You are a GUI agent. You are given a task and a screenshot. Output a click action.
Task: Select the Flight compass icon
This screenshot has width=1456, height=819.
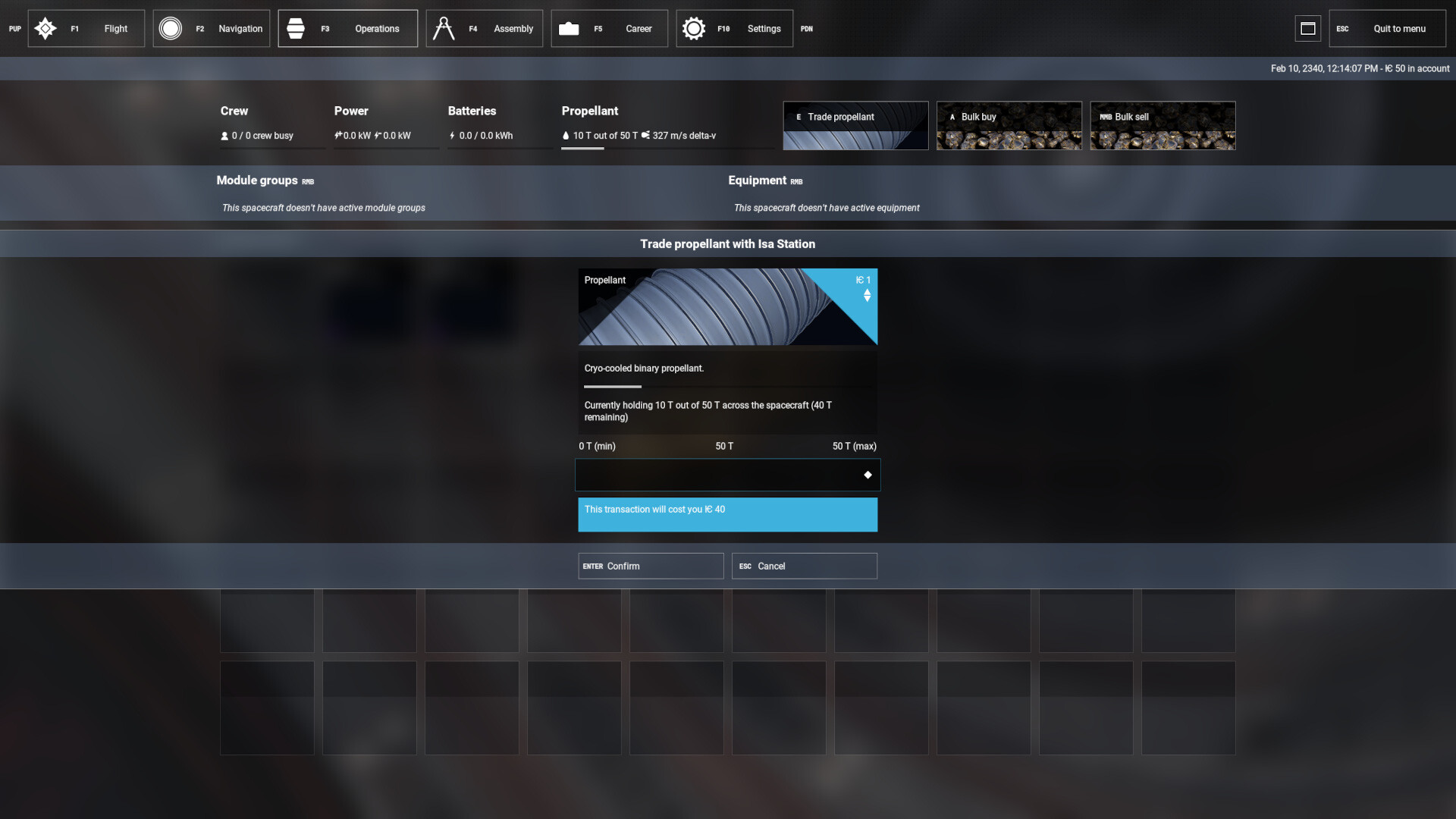pyautogui.click(x=45, y=28)
